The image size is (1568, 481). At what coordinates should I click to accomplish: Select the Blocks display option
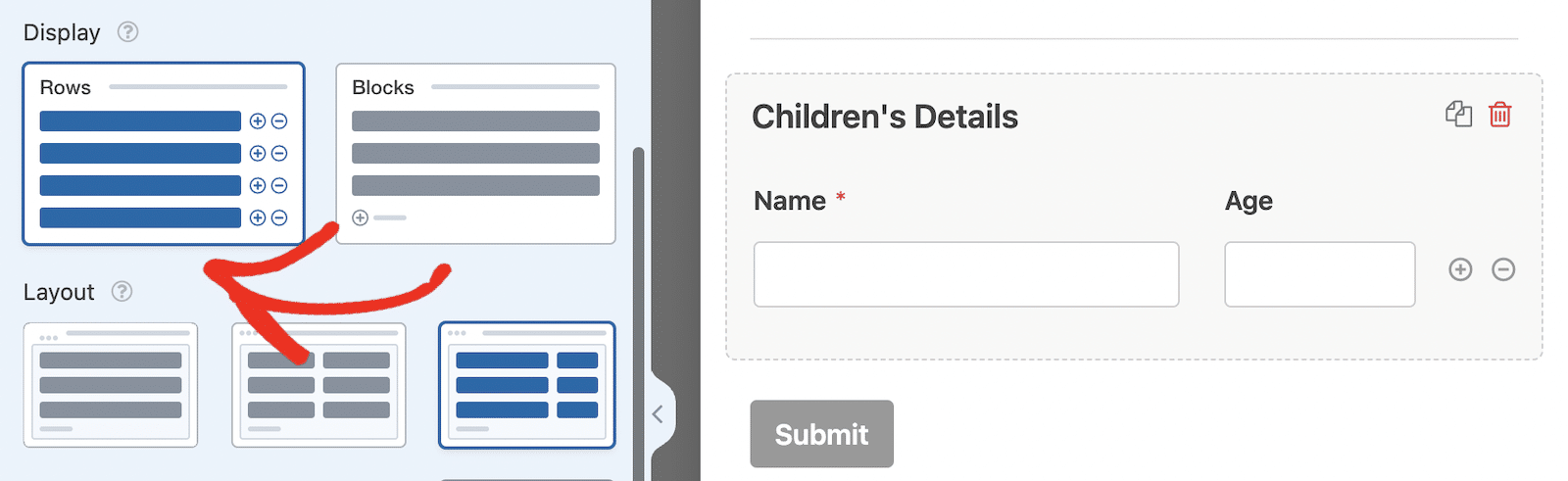[x=475, y=154]
